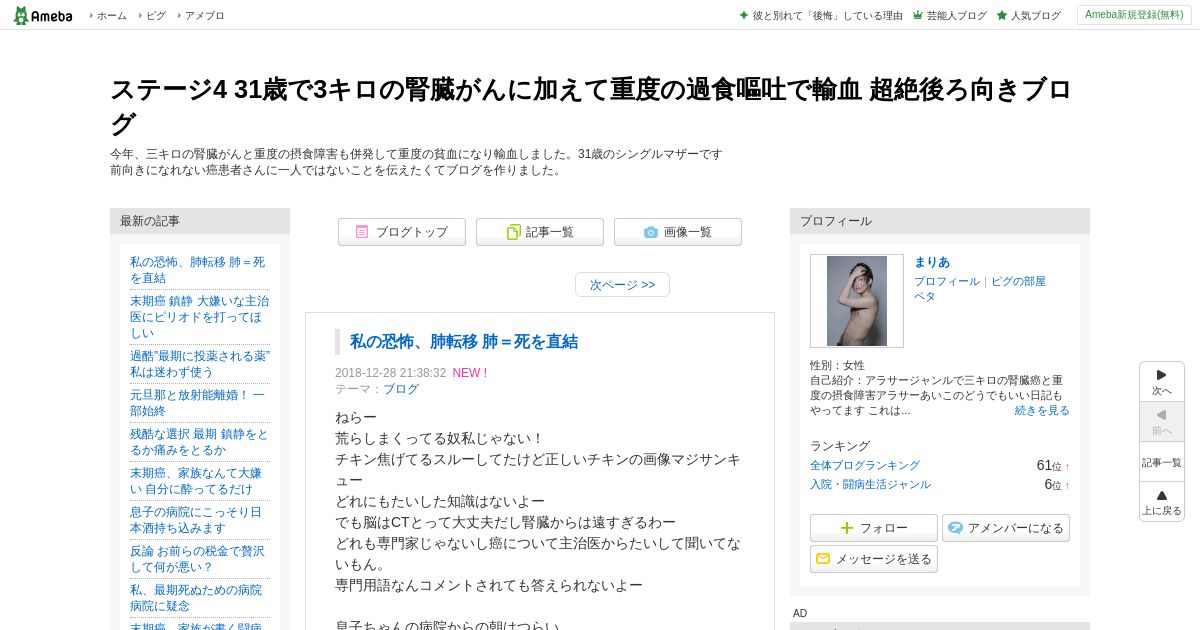This screenshot has width=1200, height=630.
Task: Open the プロフィール link beside photo
Action: coord(947,282)
